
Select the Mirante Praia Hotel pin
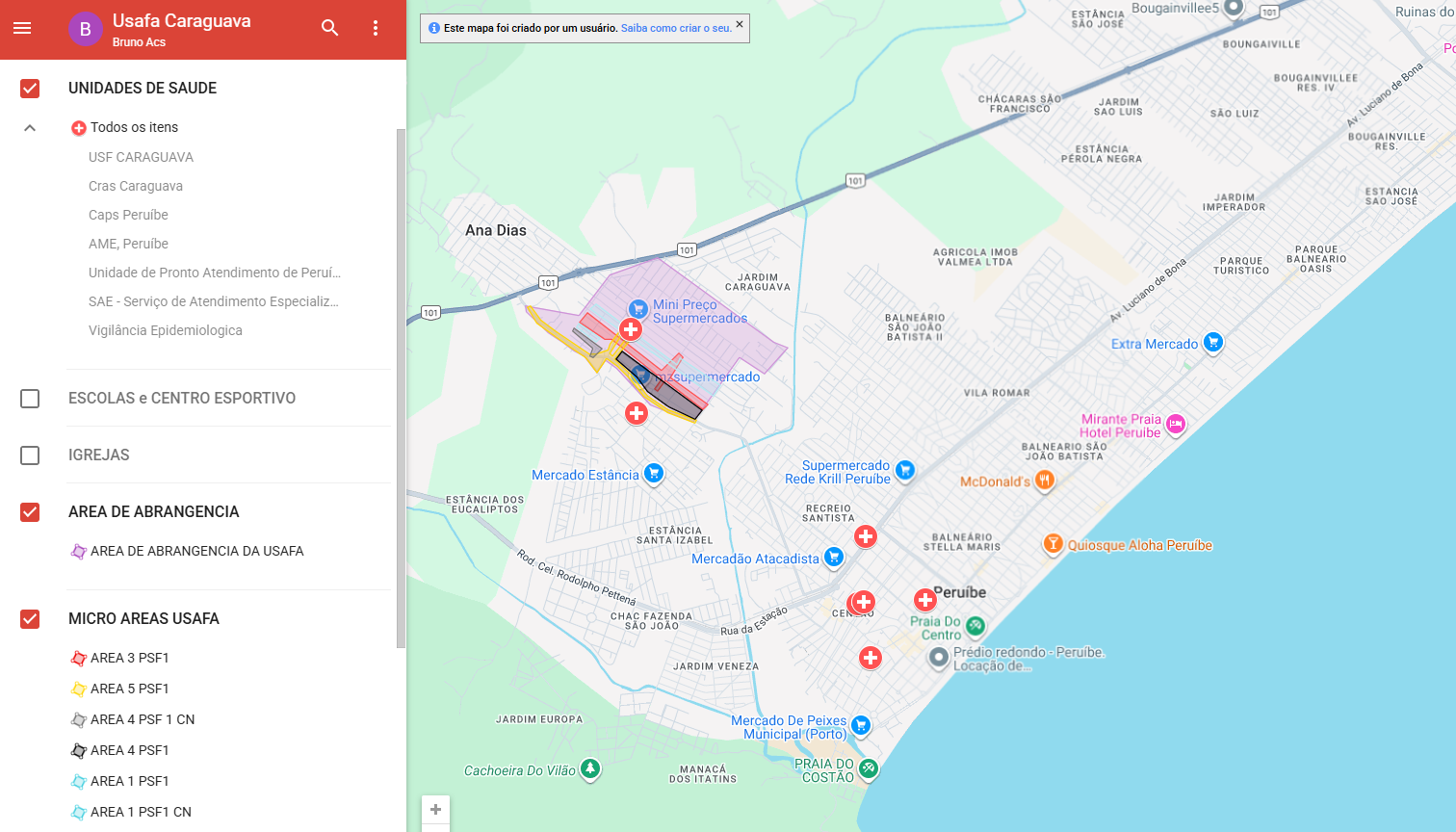point(1175,424)
